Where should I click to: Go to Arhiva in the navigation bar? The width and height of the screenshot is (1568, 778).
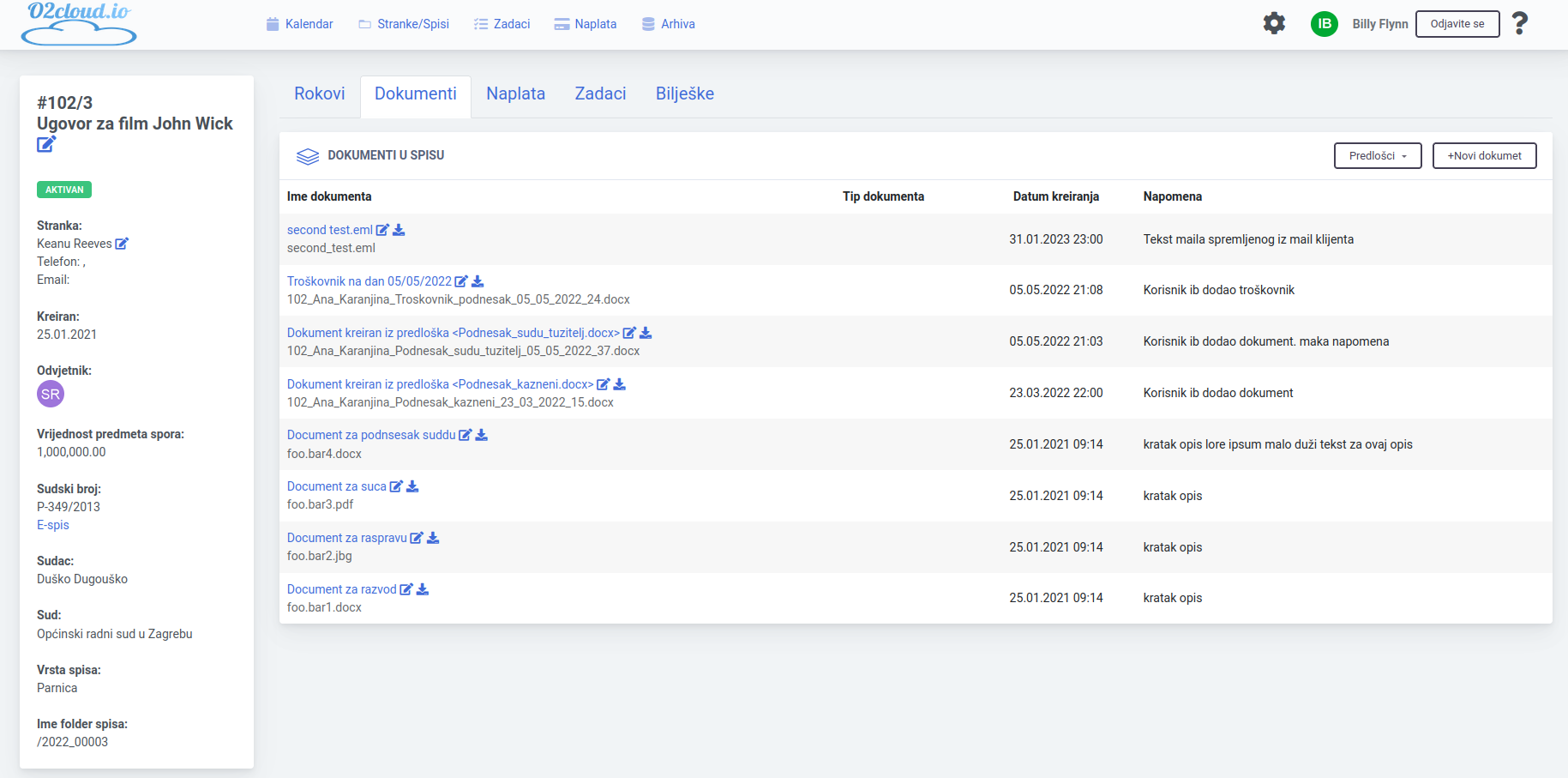pyautogui.click(x=668, y=24)
